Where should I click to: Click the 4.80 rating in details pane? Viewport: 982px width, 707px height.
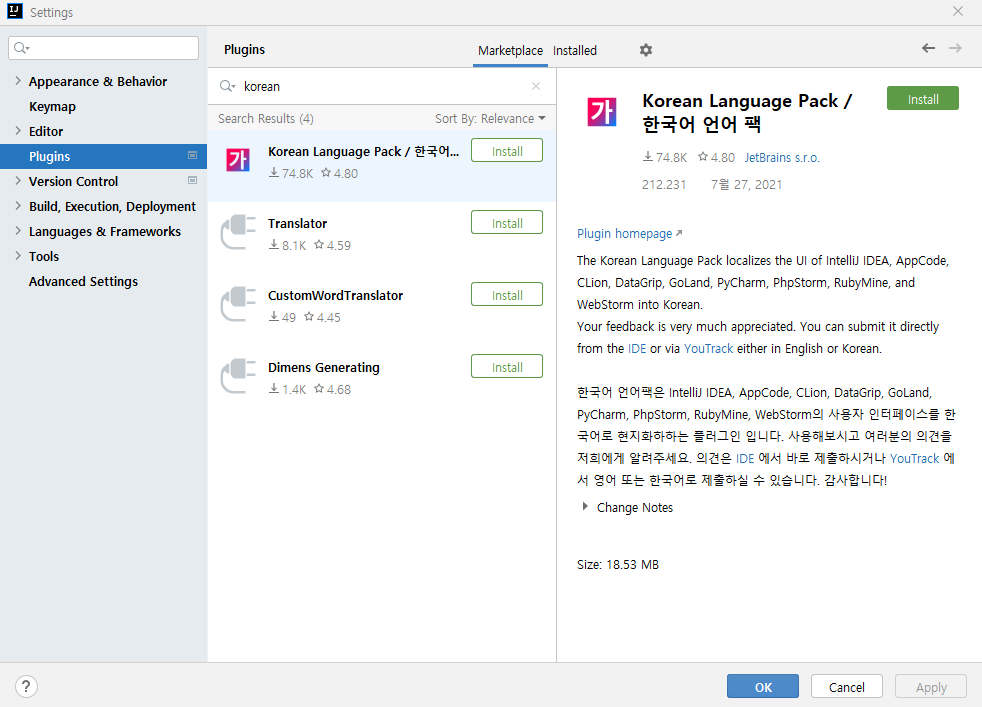[x=716, y=157]
